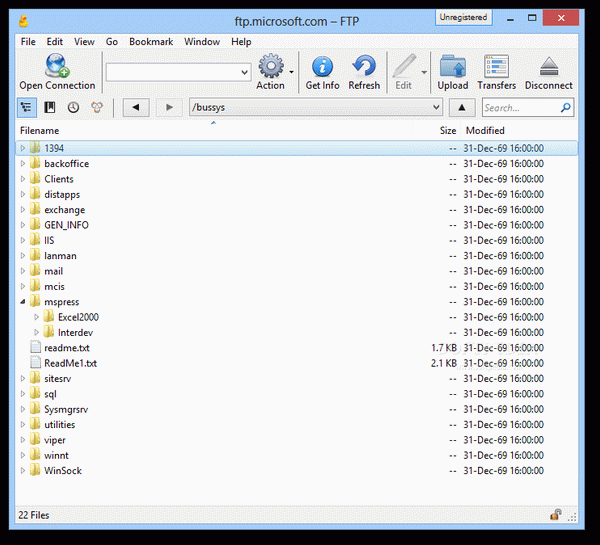The image size is (600, 545).
Task: Click the 2.1 KB size value
Action: 444,363
